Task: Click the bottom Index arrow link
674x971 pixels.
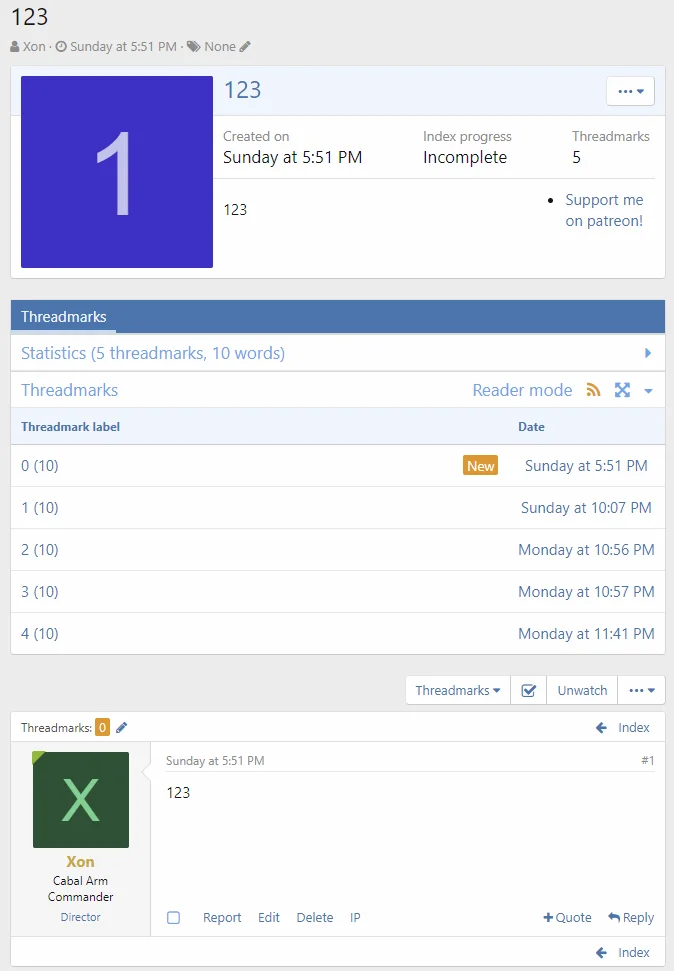Action: click(623, 952)
